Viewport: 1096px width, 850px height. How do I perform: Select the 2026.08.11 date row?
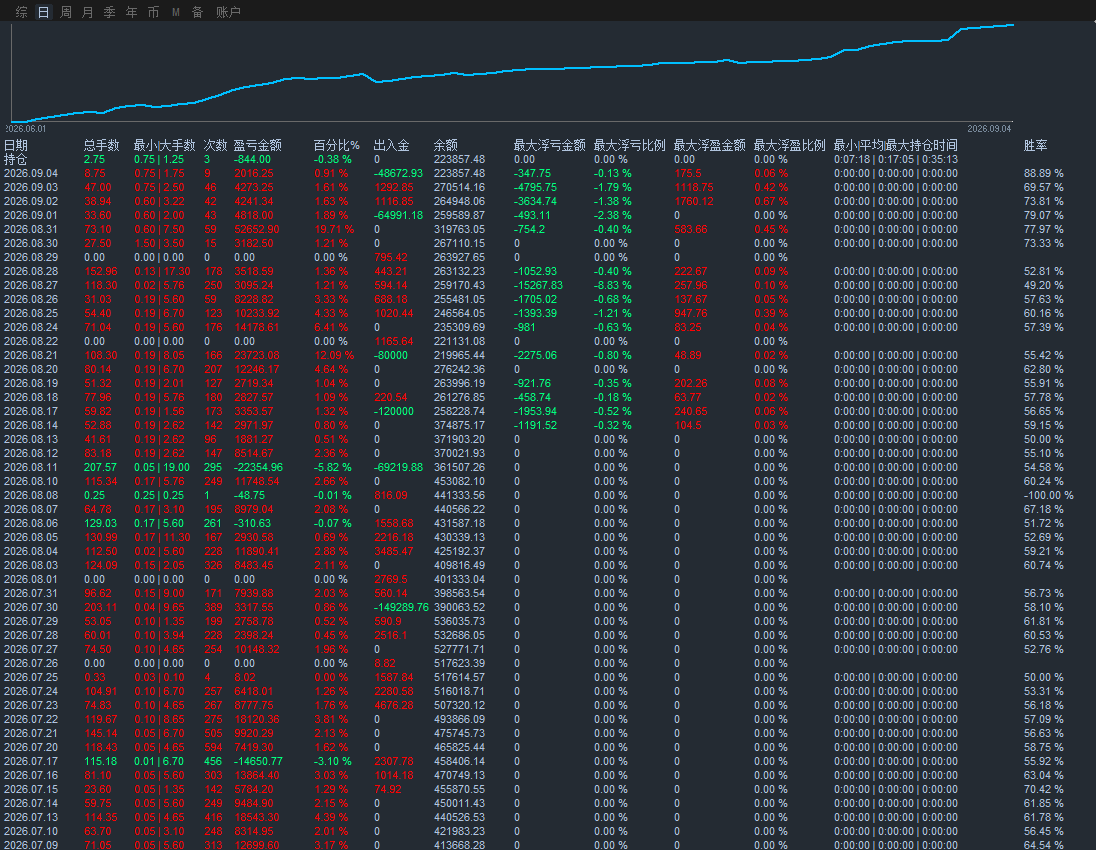[31, 467]
